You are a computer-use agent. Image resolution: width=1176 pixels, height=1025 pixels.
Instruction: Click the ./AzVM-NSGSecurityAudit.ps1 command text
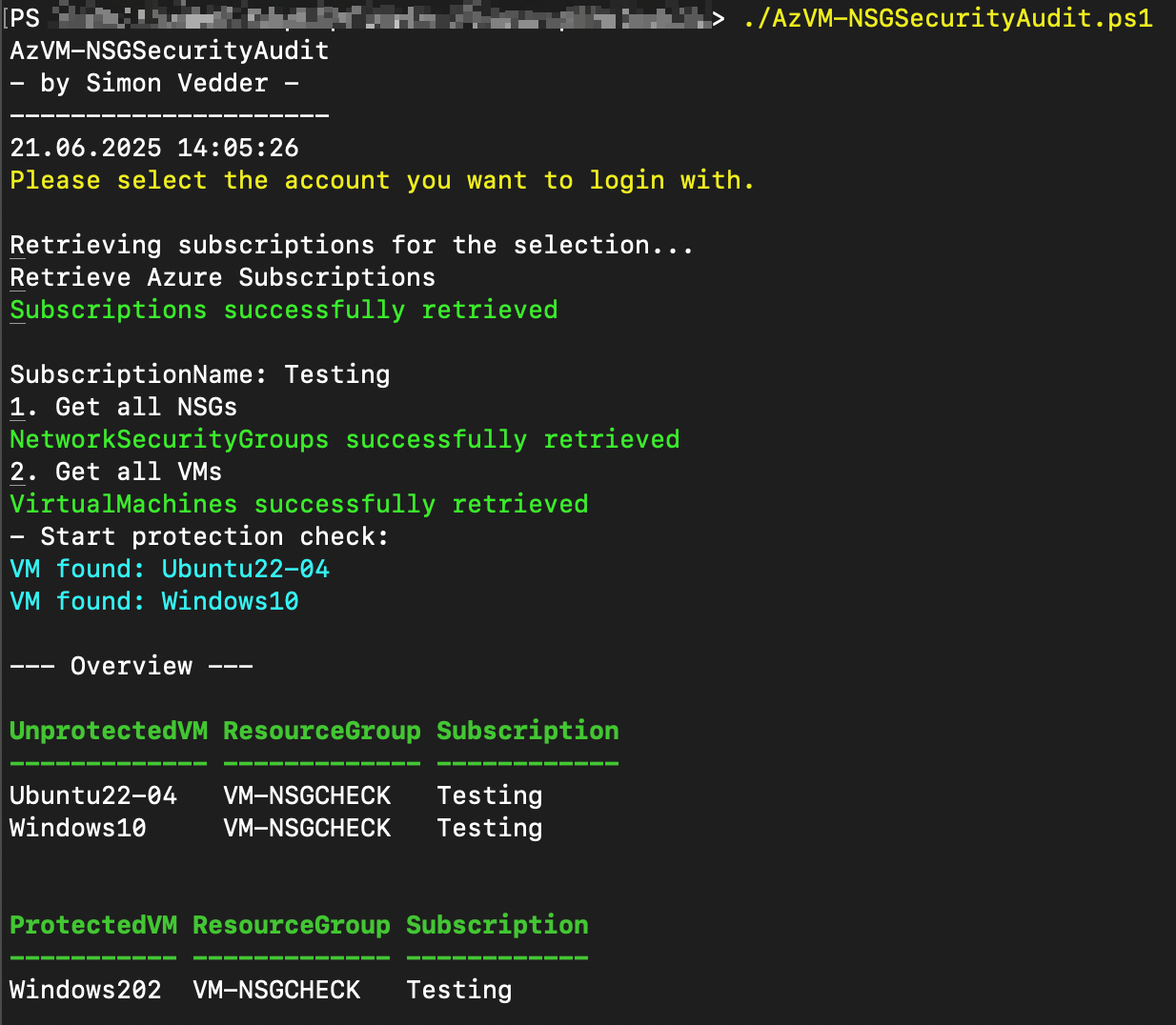pos(948,19)
